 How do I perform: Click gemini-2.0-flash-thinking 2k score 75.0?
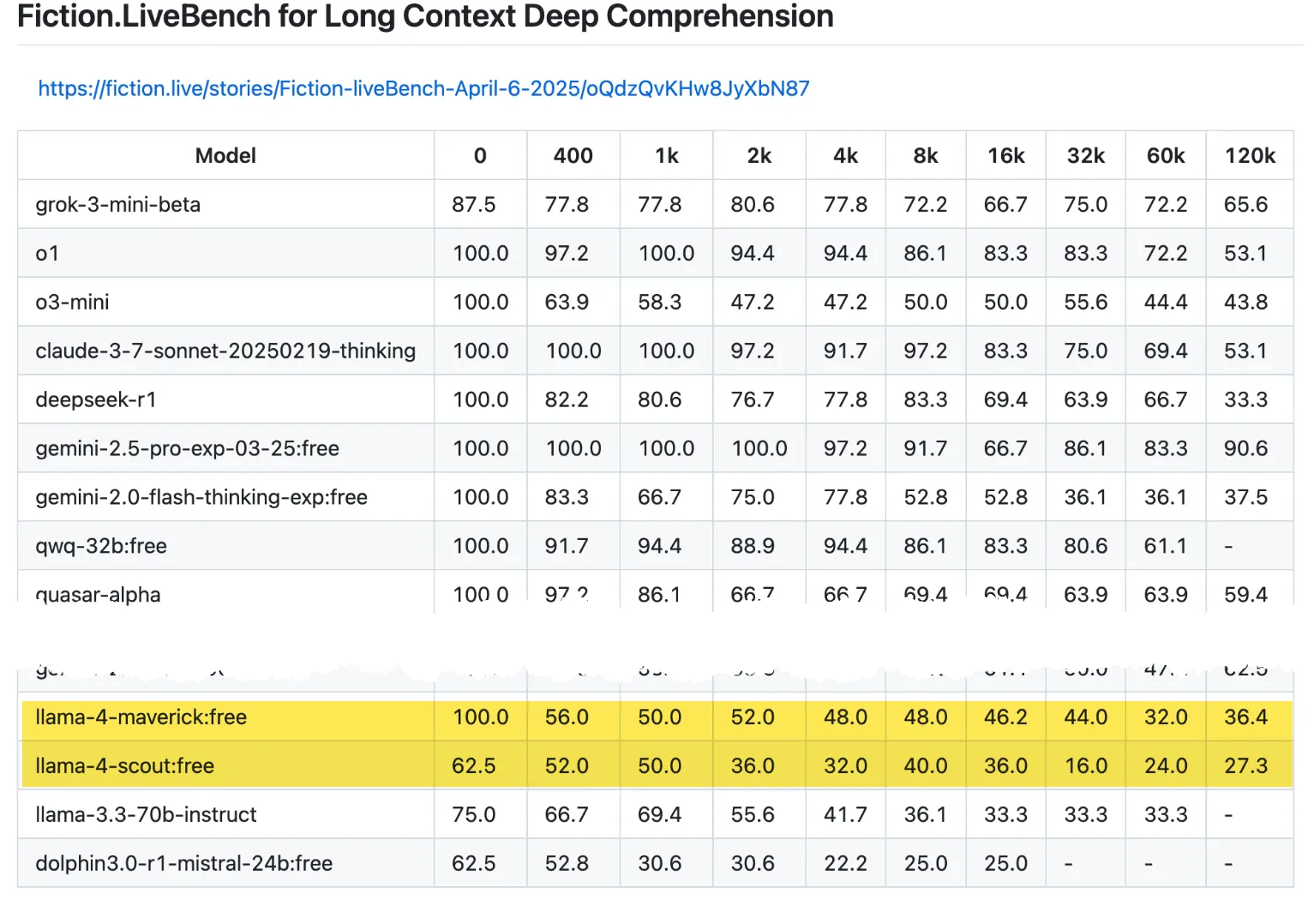point(753,497)
